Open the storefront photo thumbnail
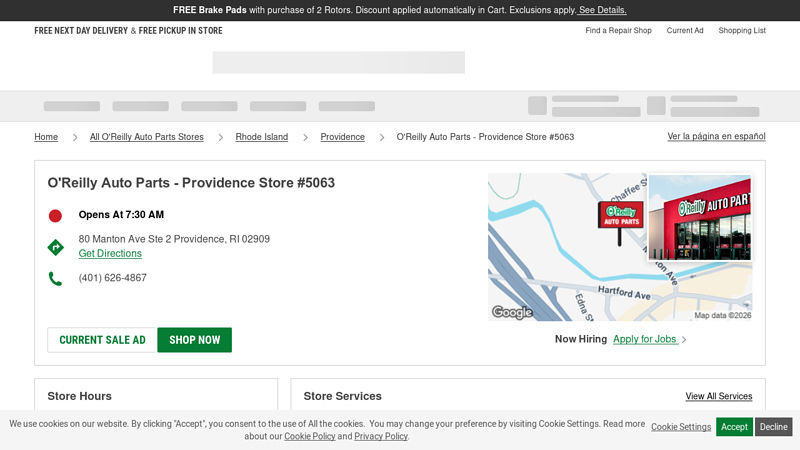 [699, 218]
